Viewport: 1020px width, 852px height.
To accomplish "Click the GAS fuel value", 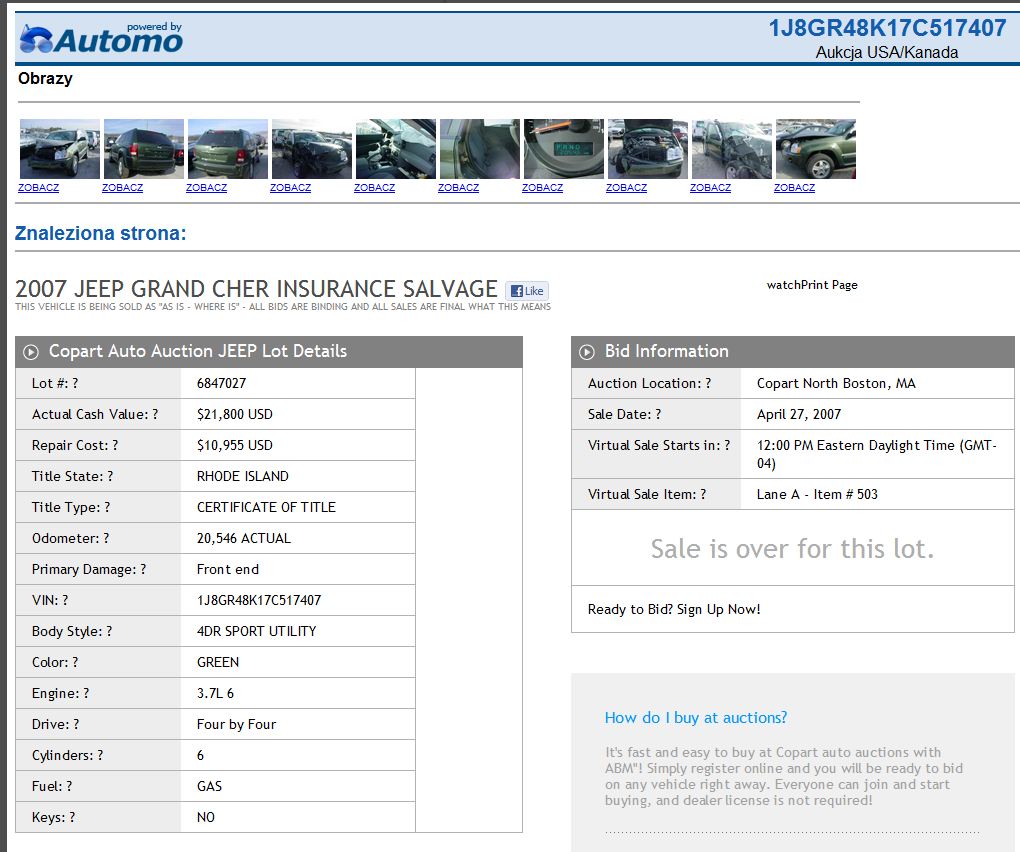I will coord(209,786).
